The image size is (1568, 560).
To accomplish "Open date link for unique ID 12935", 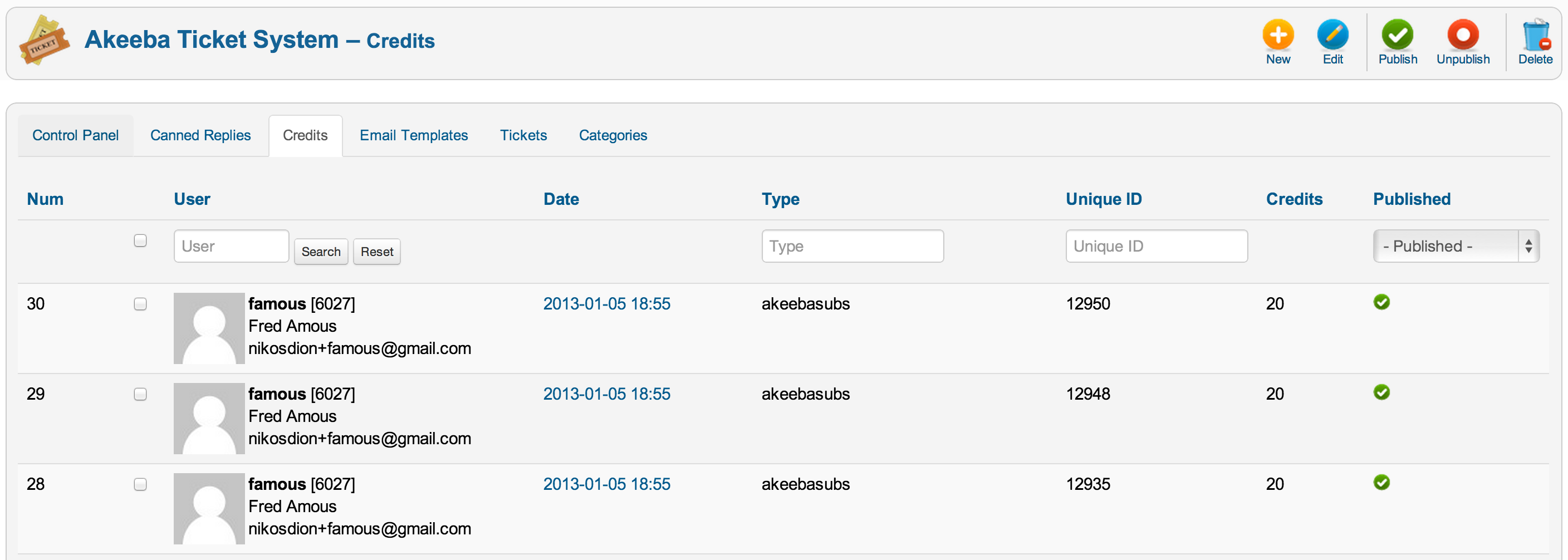I will pyautogui.click(x=606, y=484).
